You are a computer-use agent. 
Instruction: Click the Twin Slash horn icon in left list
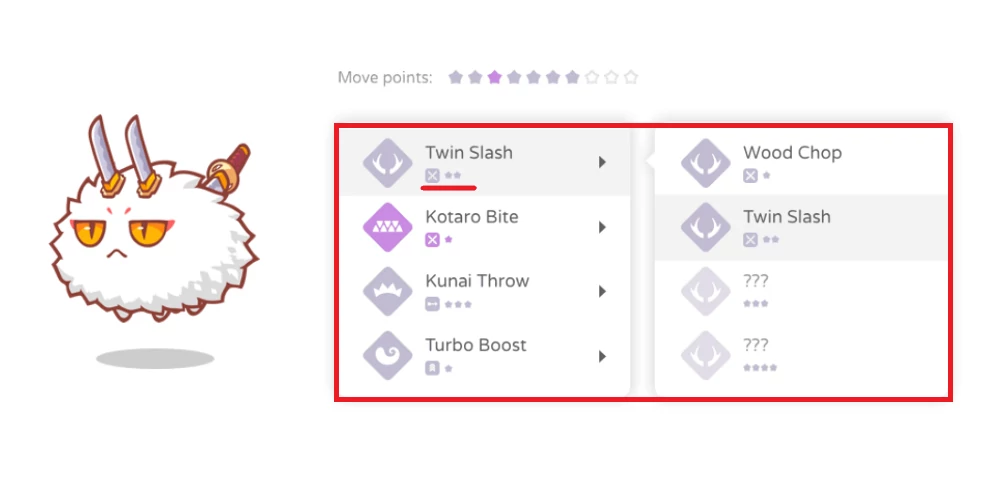(x=388, y=164)
